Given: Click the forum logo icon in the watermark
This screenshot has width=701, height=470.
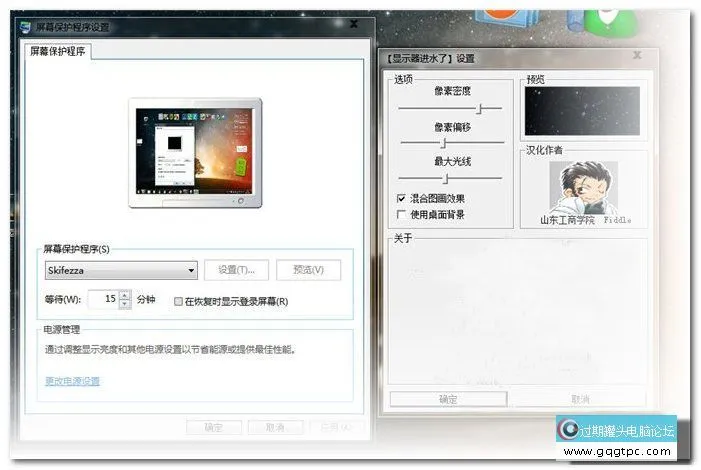Looking at the screenshot, I should click(x=570, y=431).
